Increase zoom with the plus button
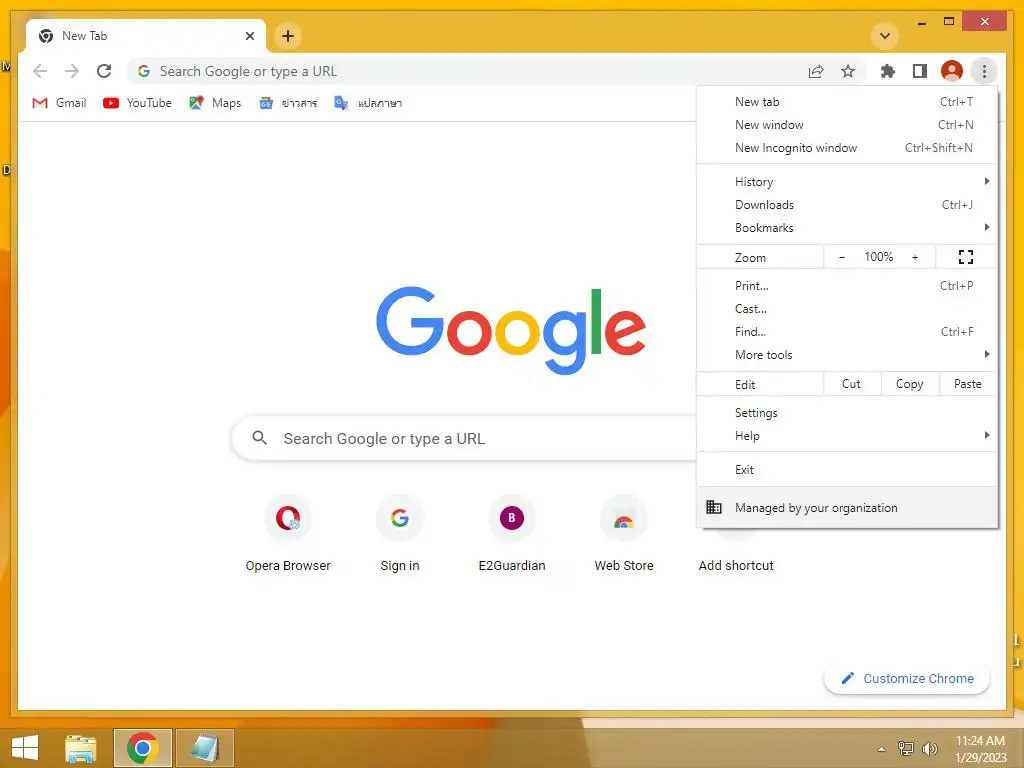 tap(915, 257)
